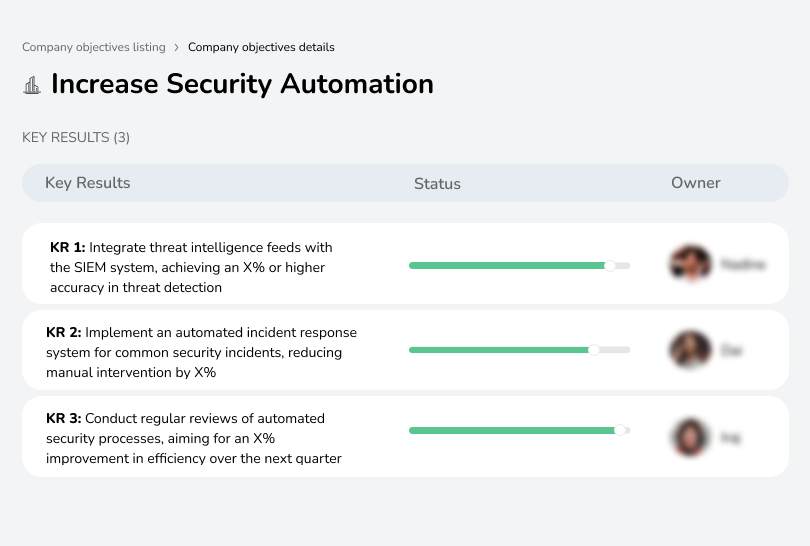This screenshot has width=810, height=546.
Task: Click the KR 1 progress slider handle
Action: coord(610,266)
